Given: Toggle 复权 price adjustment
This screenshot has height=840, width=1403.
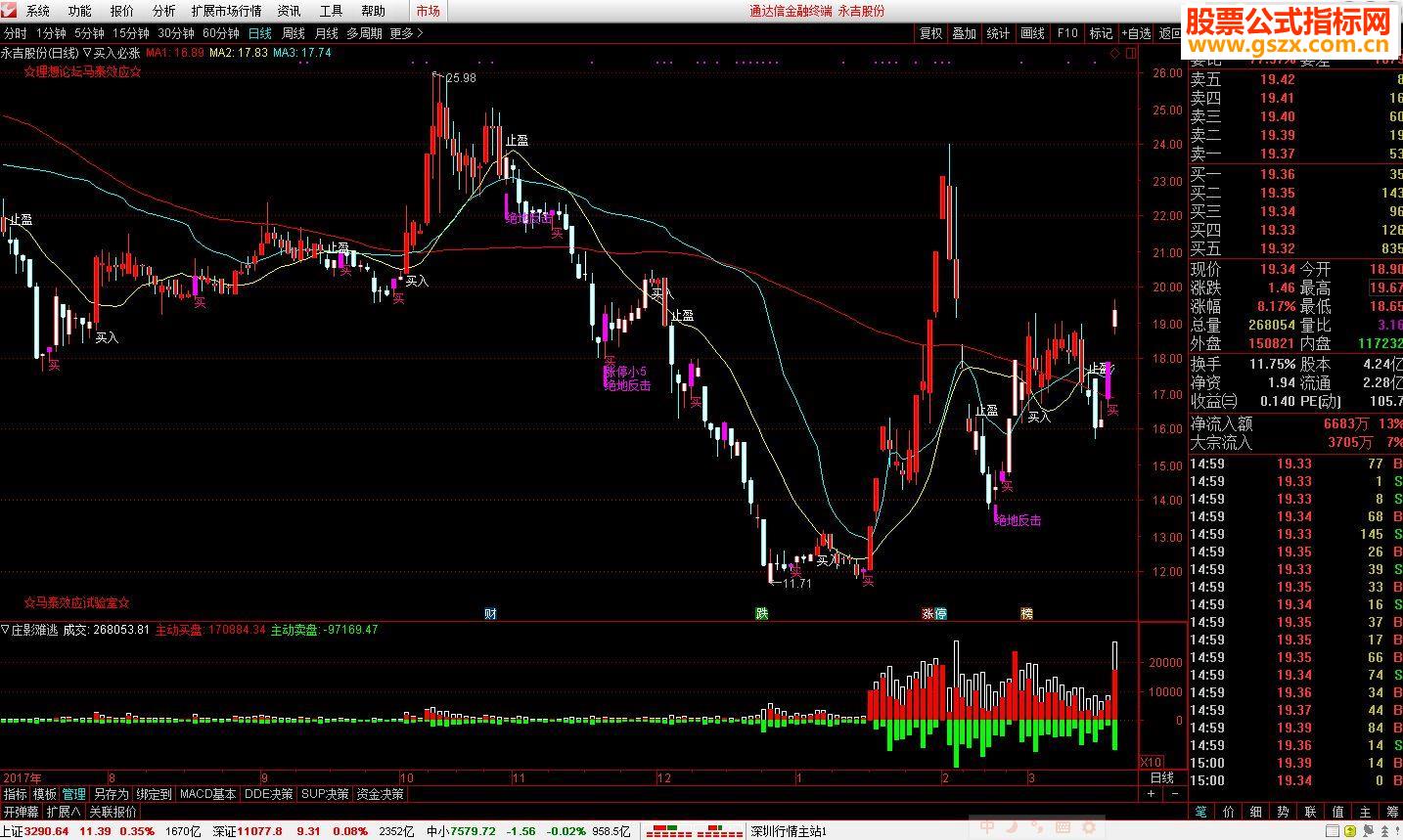Looking at the screenshot, I should [930, 33].
